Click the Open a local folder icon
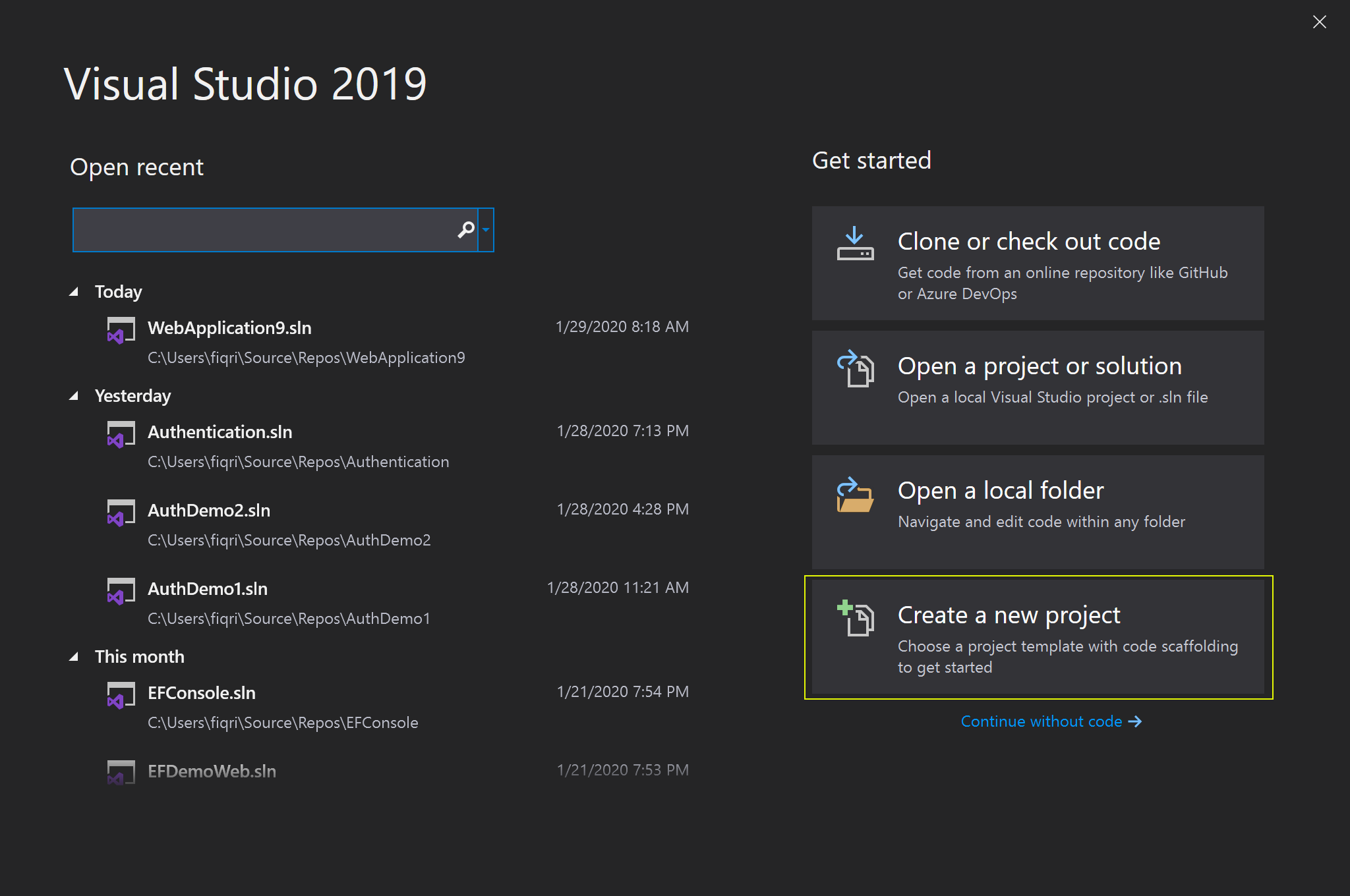 click(855, 495)
